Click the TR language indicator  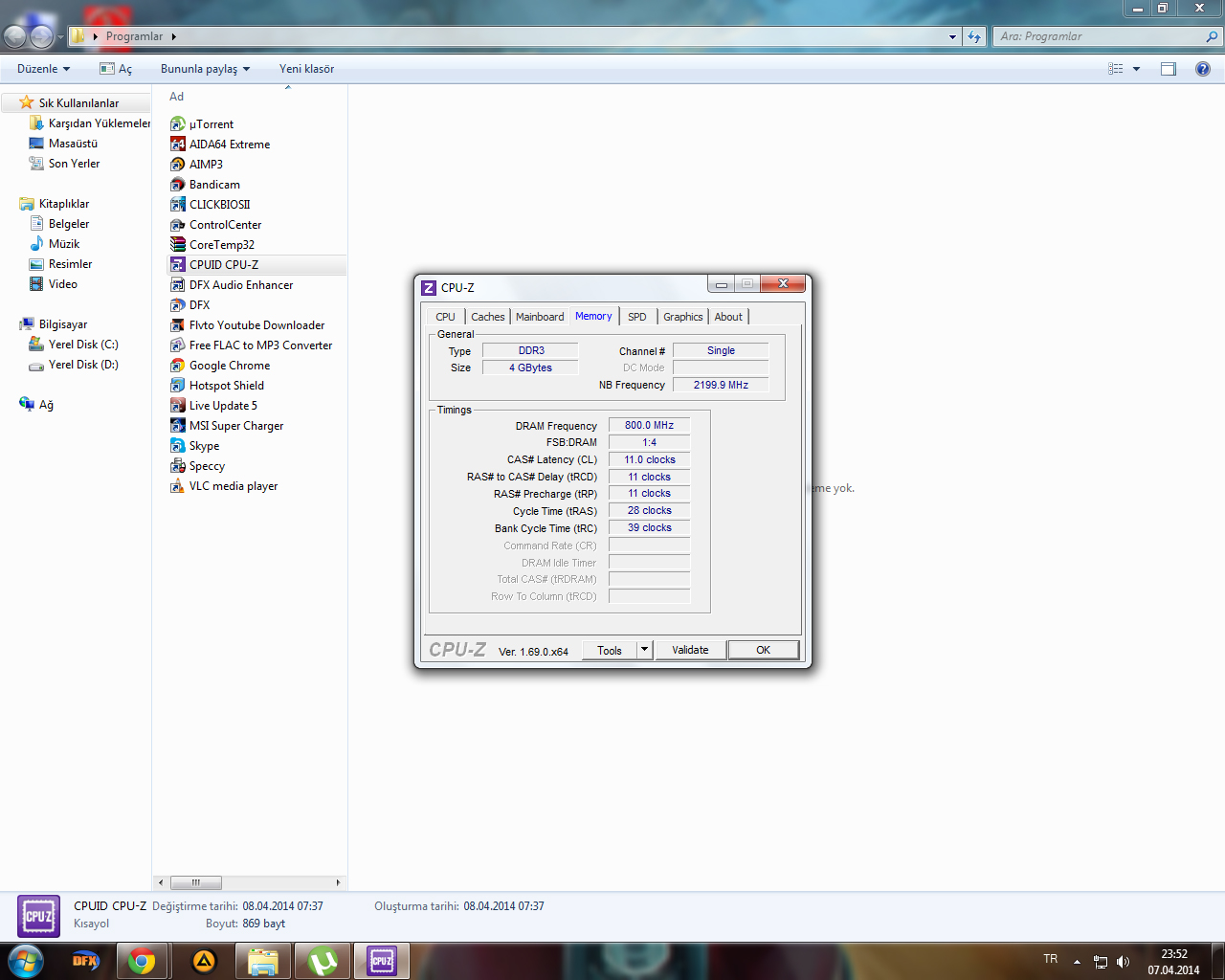click(1051, 959)
